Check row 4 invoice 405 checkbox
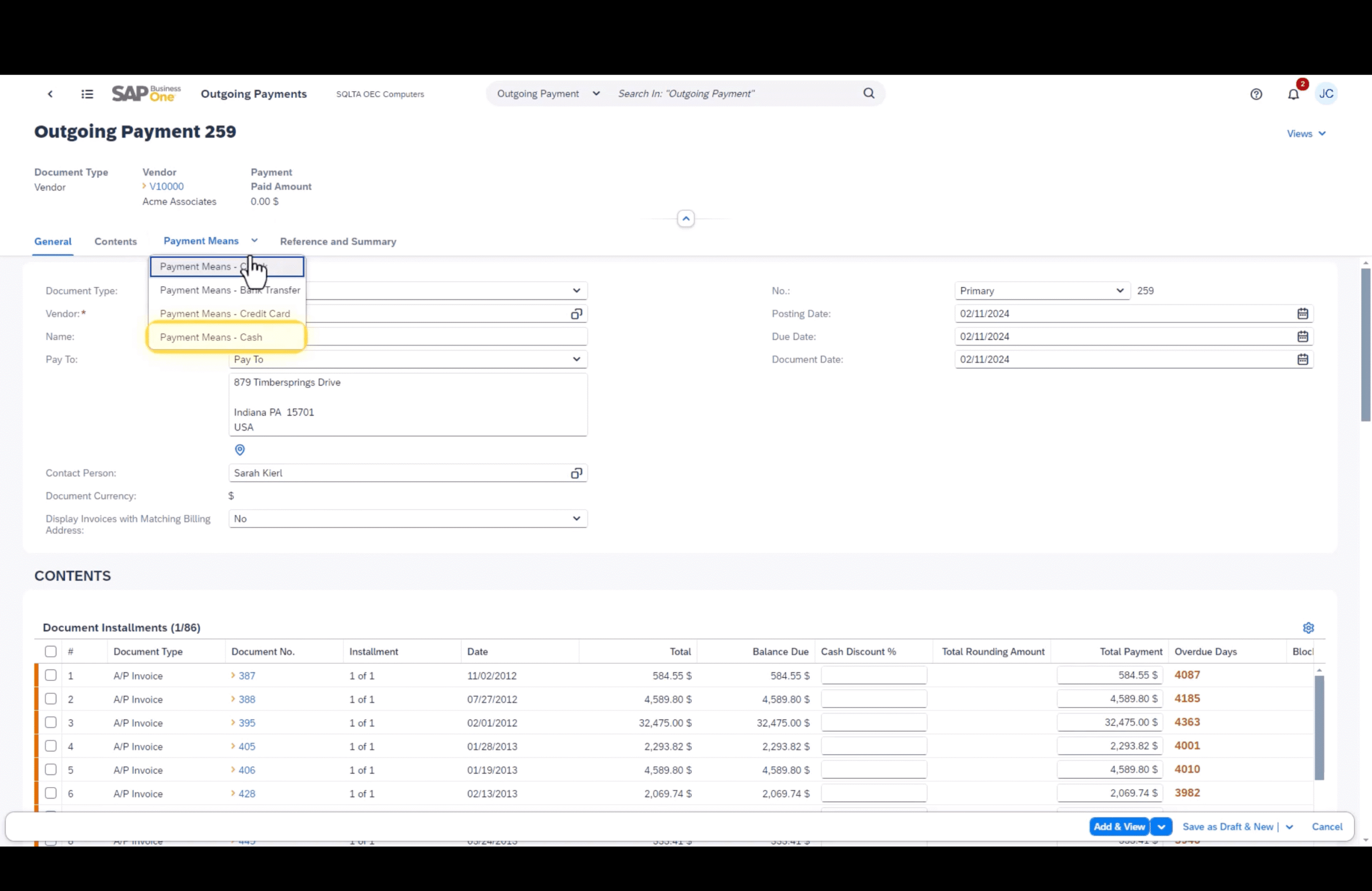 coord(51,746)
